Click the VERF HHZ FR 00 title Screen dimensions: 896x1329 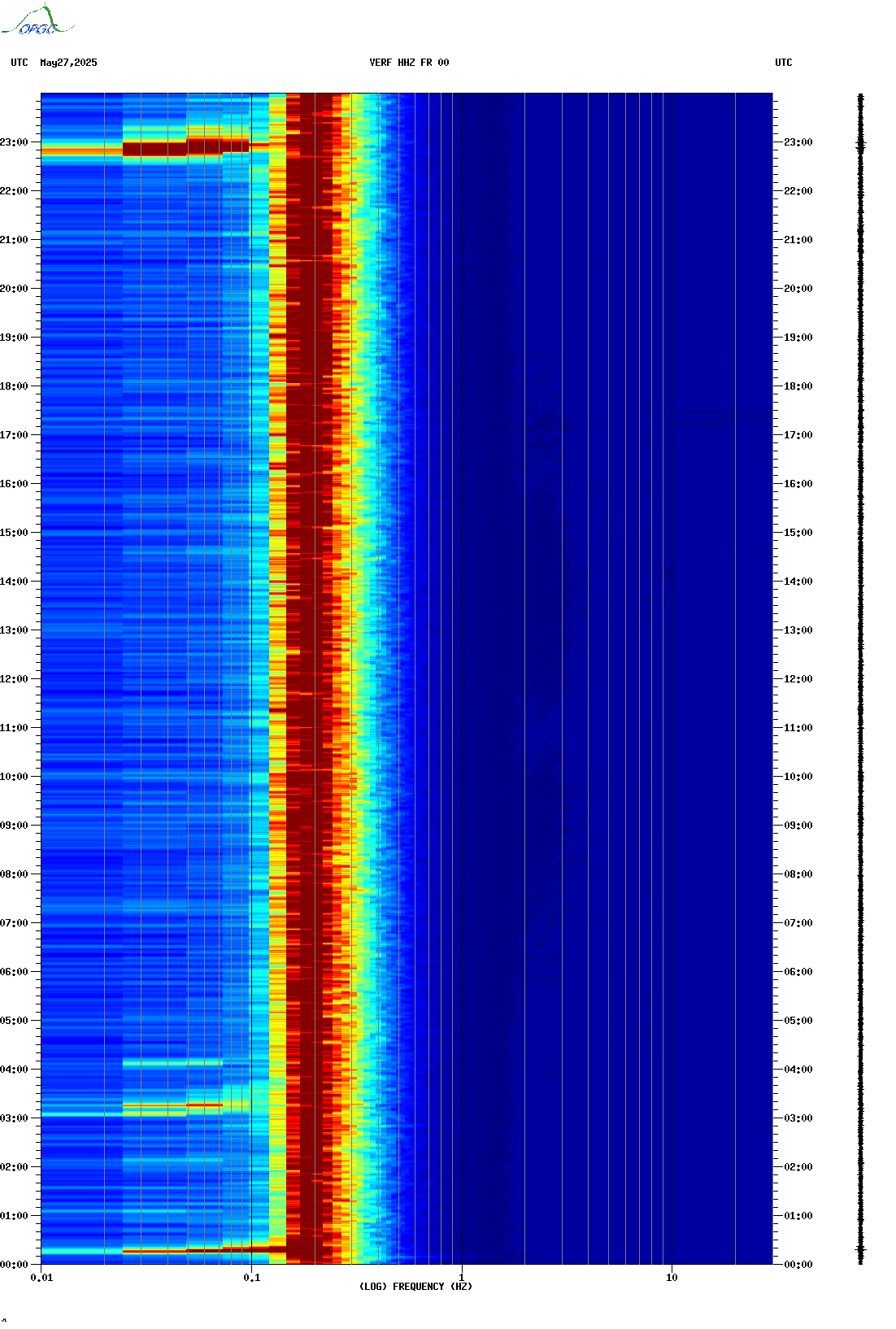(409, 63)
